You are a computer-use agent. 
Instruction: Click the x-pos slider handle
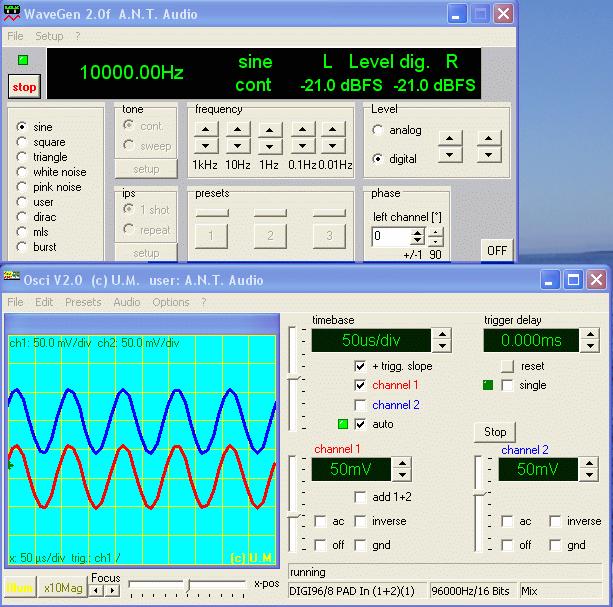[x=187, y=585]
